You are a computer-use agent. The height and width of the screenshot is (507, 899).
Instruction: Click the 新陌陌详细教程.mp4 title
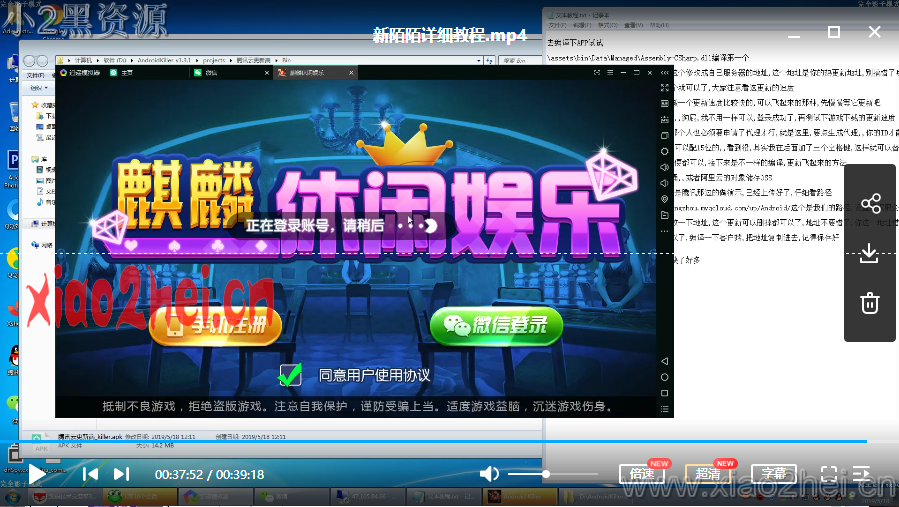pos(450,36)
